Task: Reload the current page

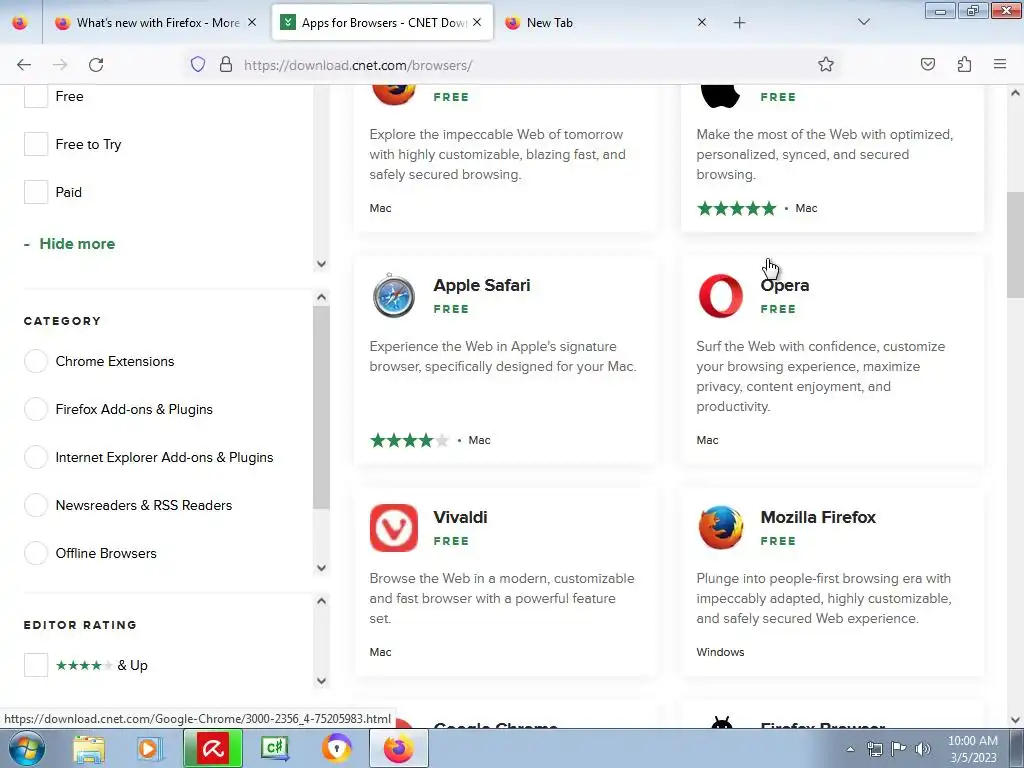Action: click(x=96, y=65)
